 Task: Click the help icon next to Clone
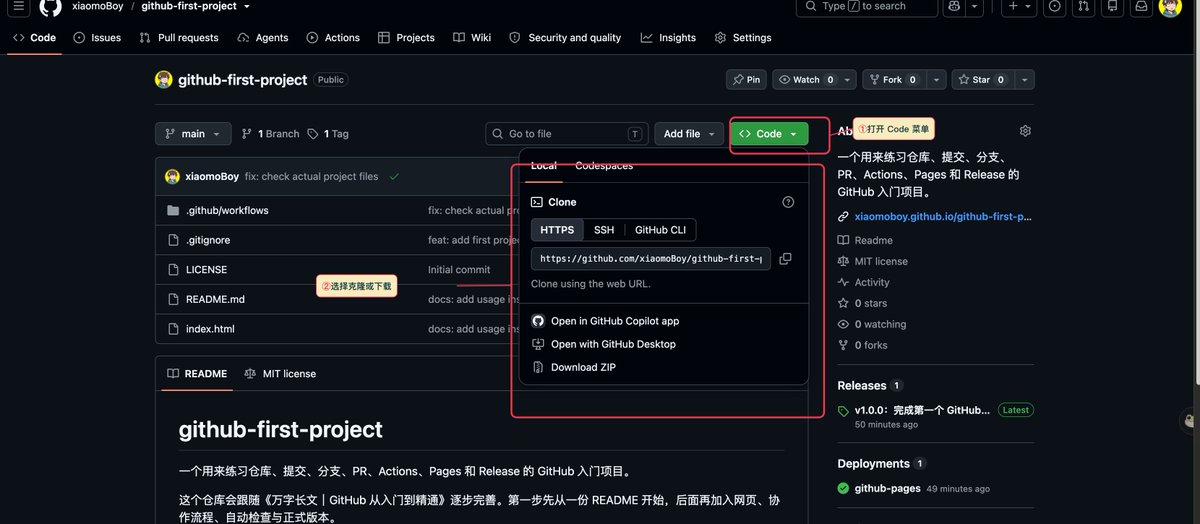coord(788,202)
